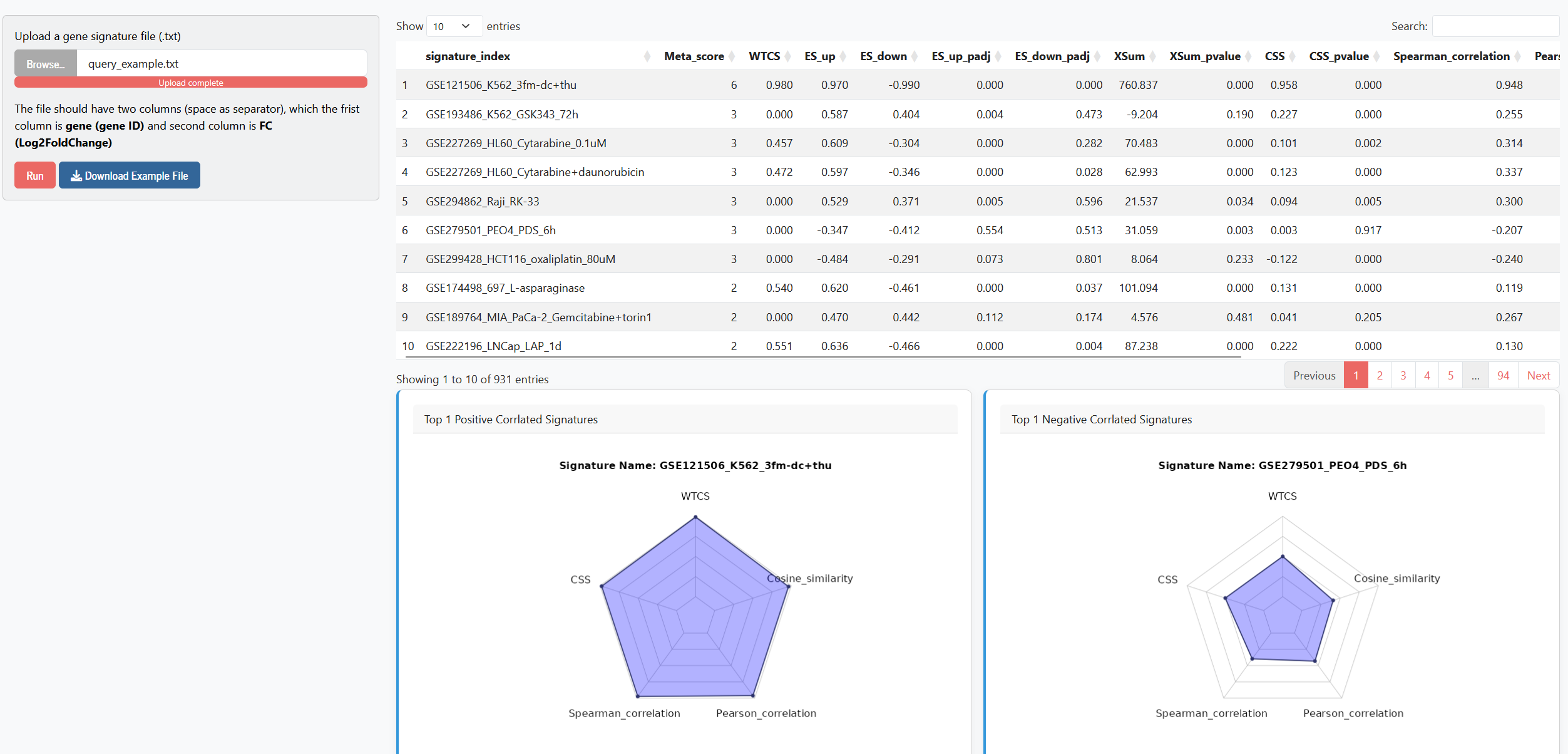Download the example file
This screenshot has width=1568, height=754.
click(130, 175)
